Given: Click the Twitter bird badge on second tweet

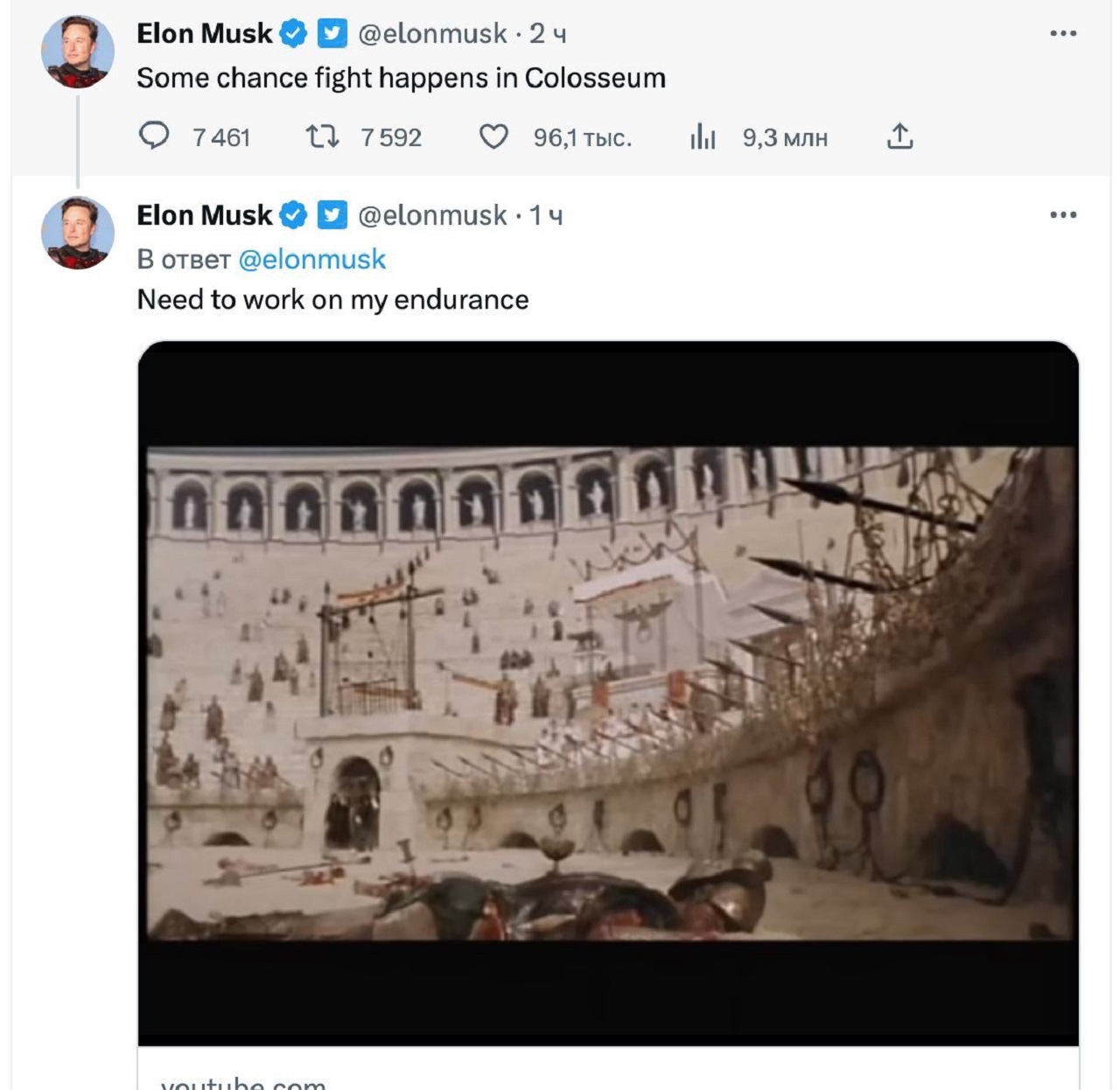Looking at the screenshot, I should 332,215.
